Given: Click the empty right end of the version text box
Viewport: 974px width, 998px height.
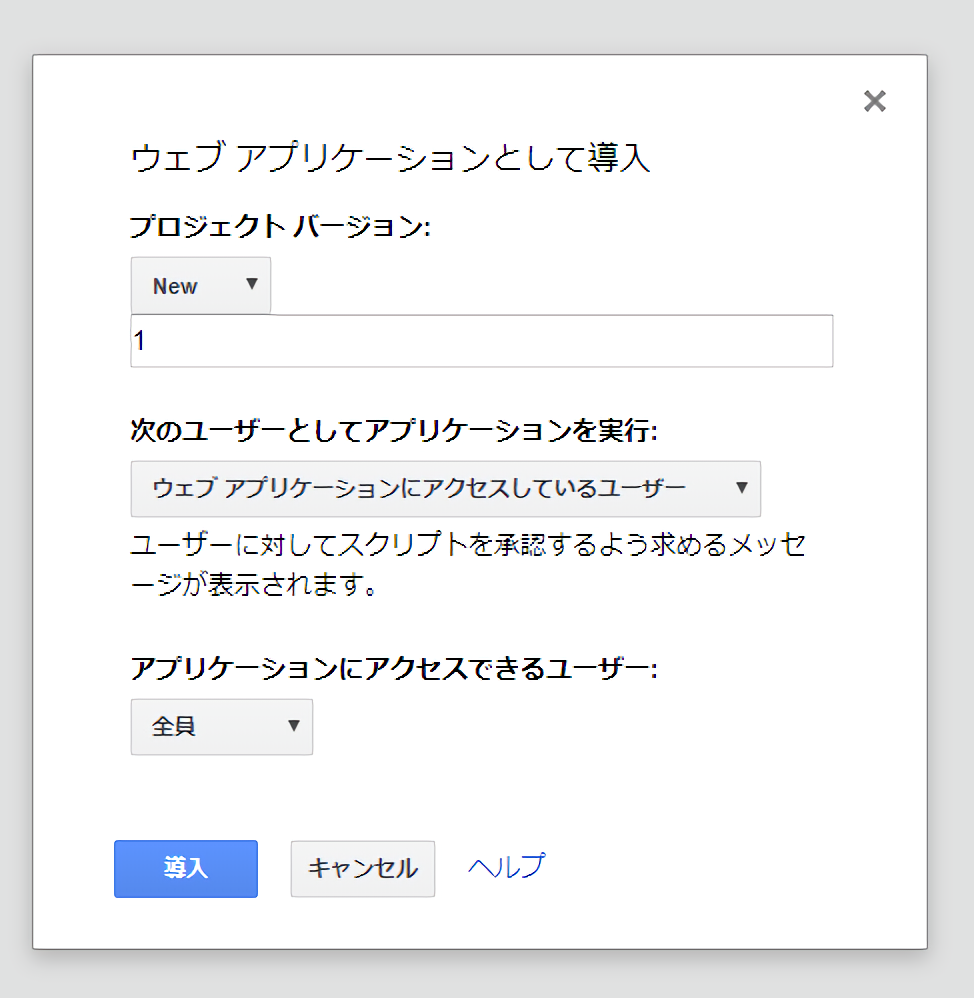Looking at the screenshot, I should click(x=780, y=341).
